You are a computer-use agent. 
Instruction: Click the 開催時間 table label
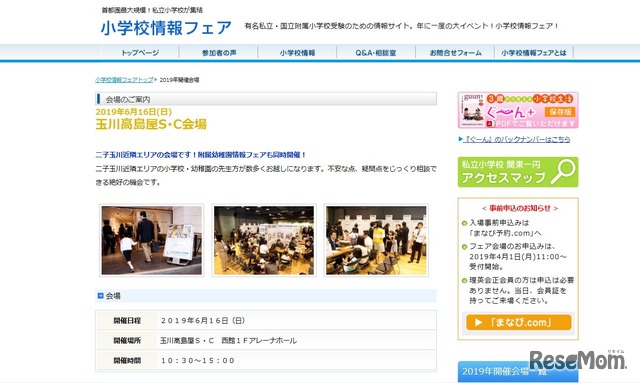coord(127,361)
